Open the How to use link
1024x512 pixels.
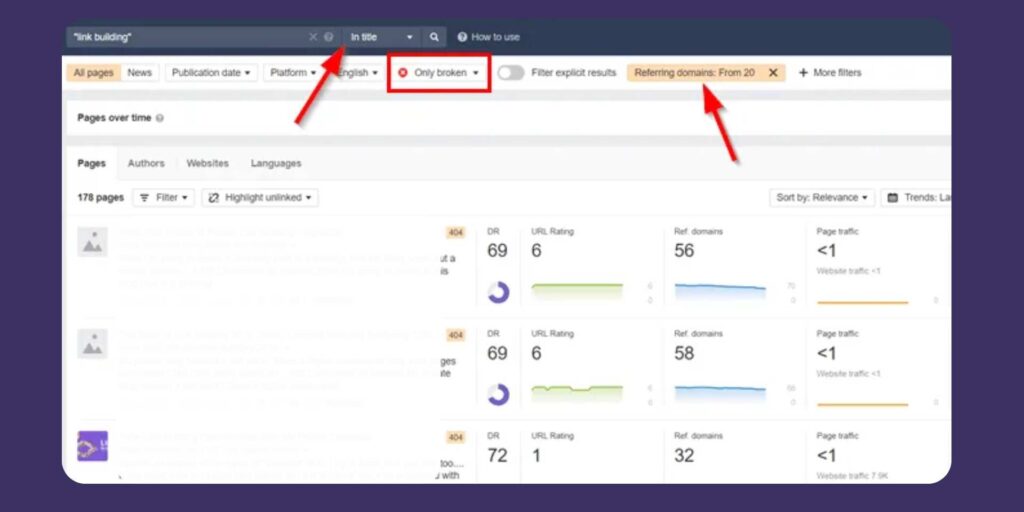click(x=489, y=37)
